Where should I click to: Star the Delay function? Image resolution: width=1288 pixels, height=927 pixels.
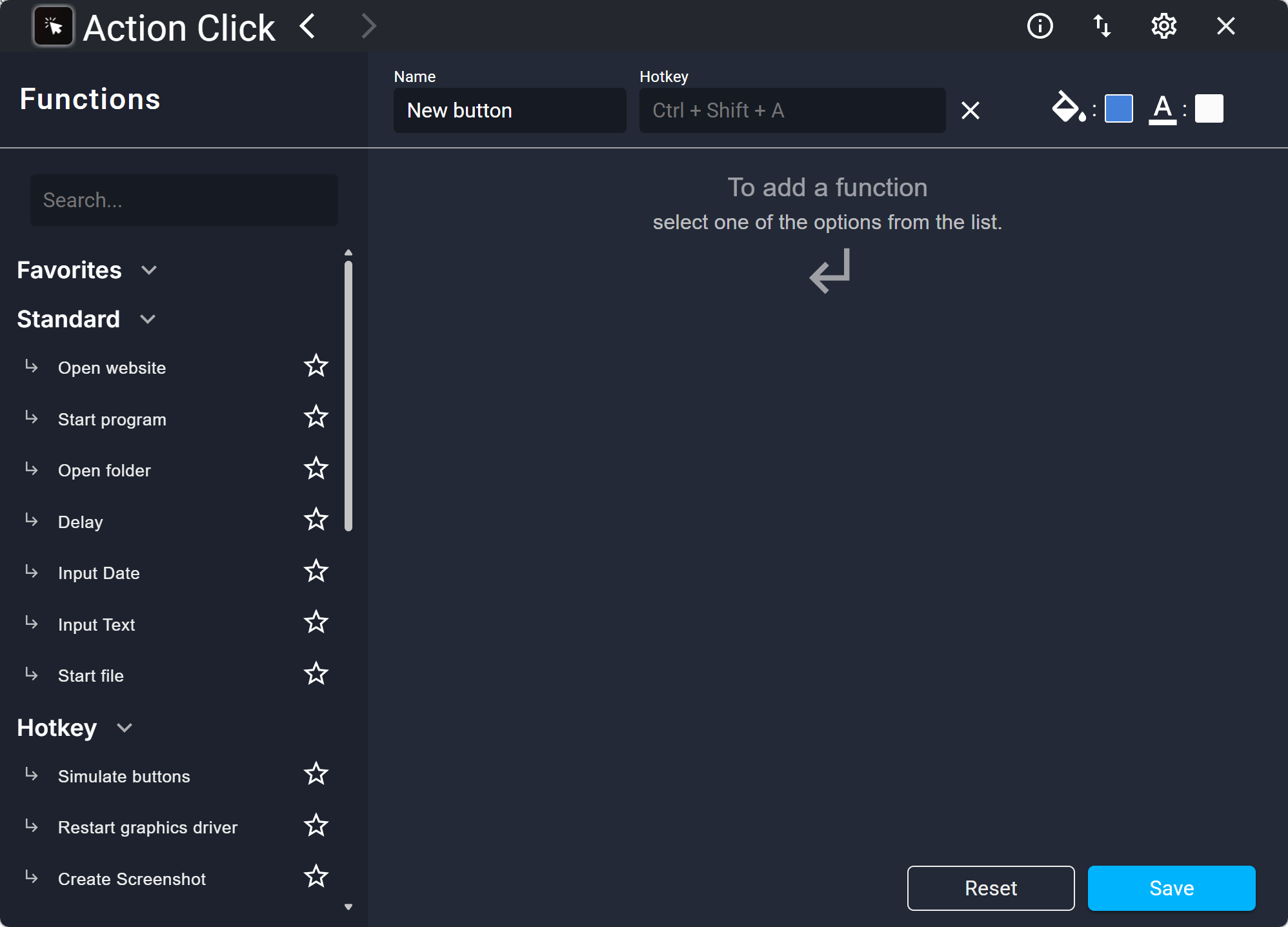click(x=316, y=520)
